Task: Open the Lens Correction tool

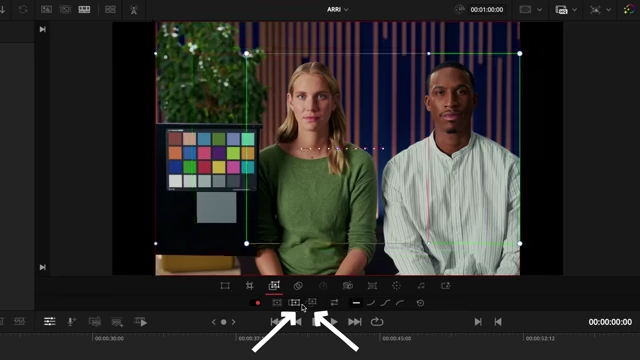Action: pyautogui.click(x=372, y=286)
